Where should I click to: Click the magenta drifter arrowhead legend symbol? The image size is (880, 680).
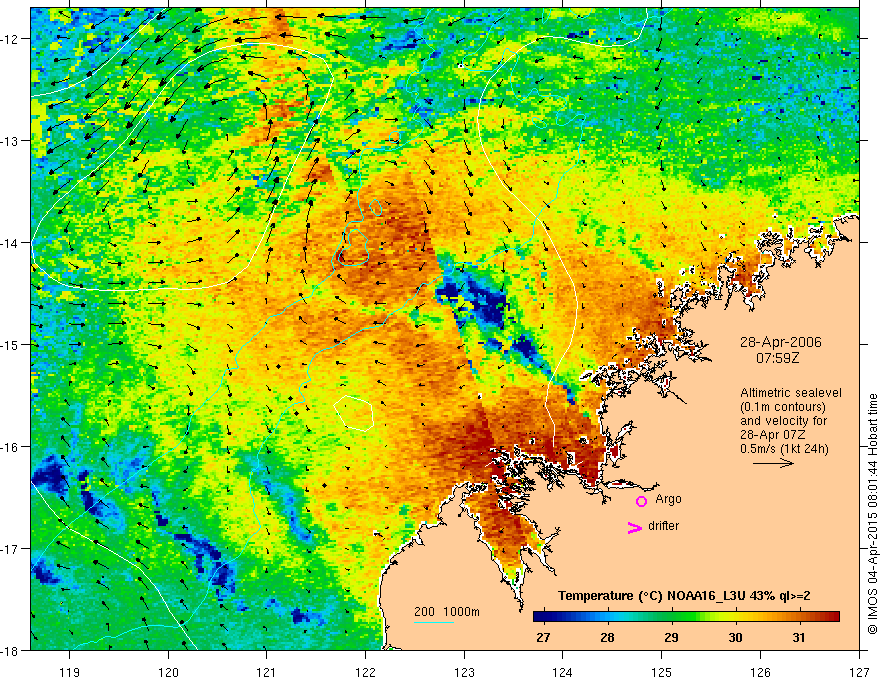[x=635, y=528]
